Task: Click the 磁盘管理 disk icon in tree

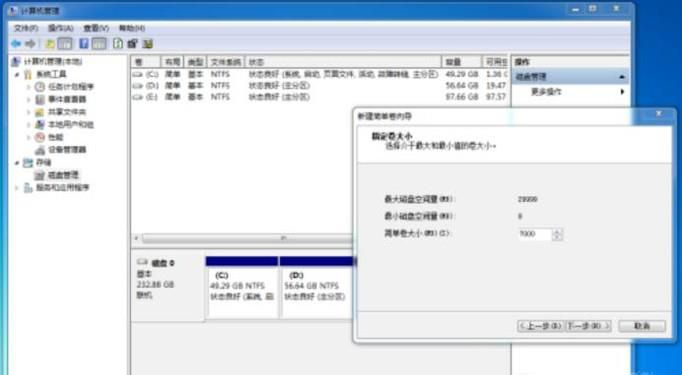Action: tap(40, 175)
